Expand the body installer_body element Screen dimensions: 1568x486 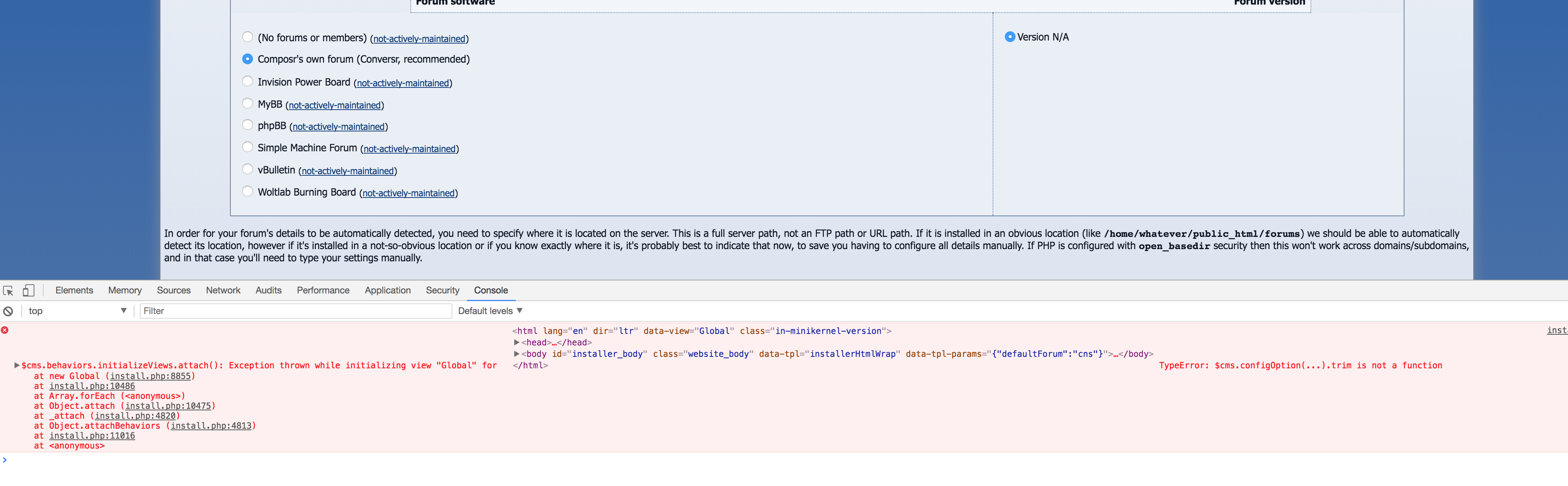point(516,354)
